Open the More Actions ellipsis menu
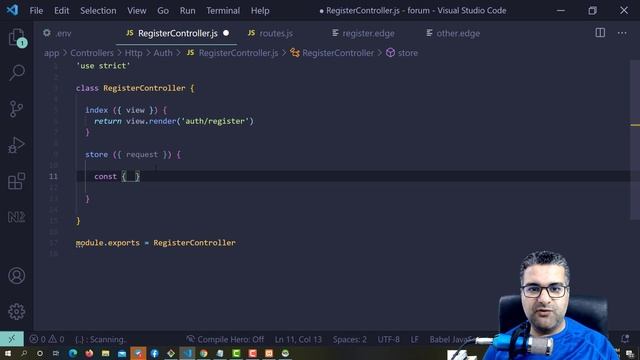The height and width of the screenshot is (360, 640). click(622, 33)
